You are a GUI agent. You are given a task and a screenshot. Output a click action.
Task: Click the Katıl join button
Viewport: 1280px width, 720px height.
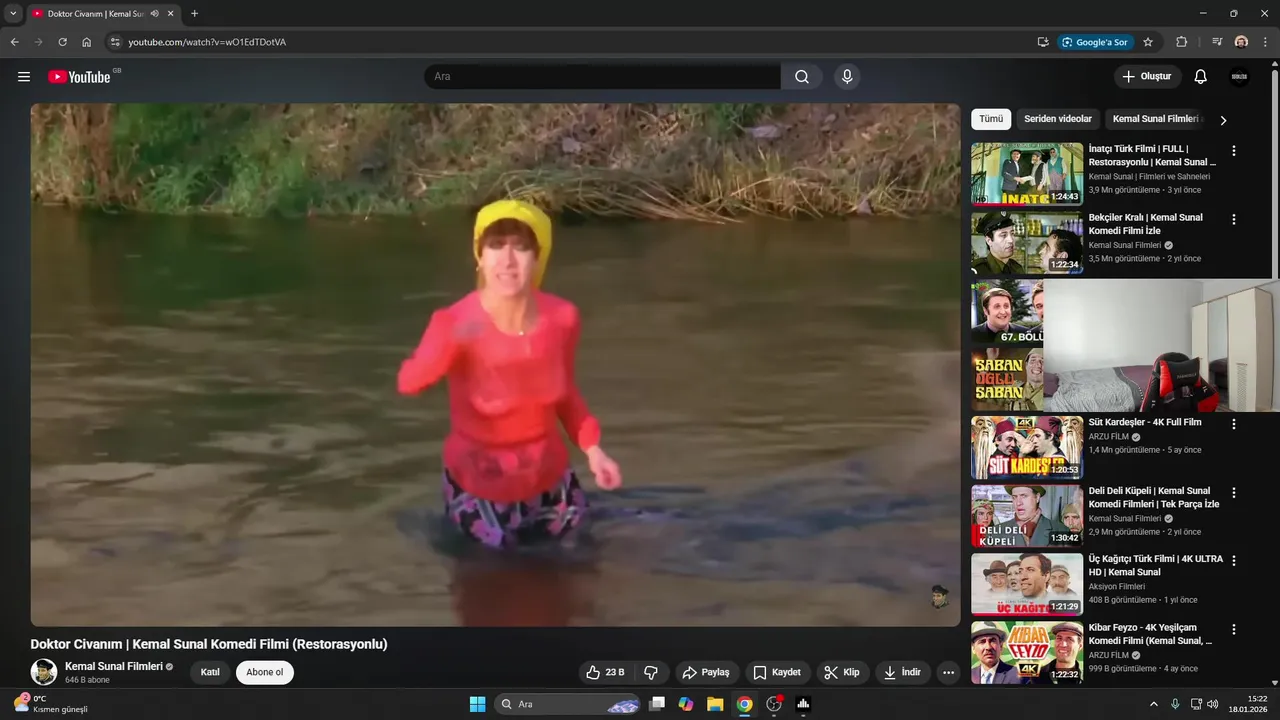(x=210, y=672)
